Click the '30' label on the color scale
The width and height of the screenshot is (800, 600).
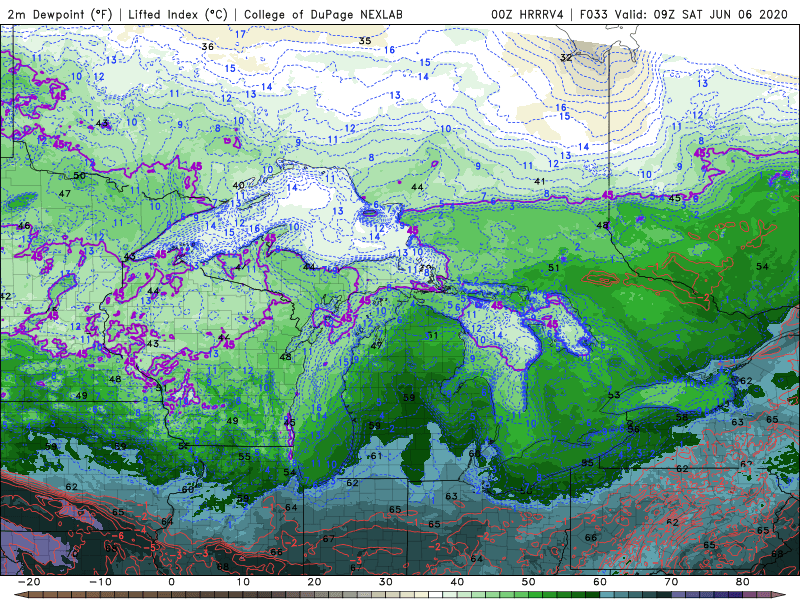(x=386, y=582)
